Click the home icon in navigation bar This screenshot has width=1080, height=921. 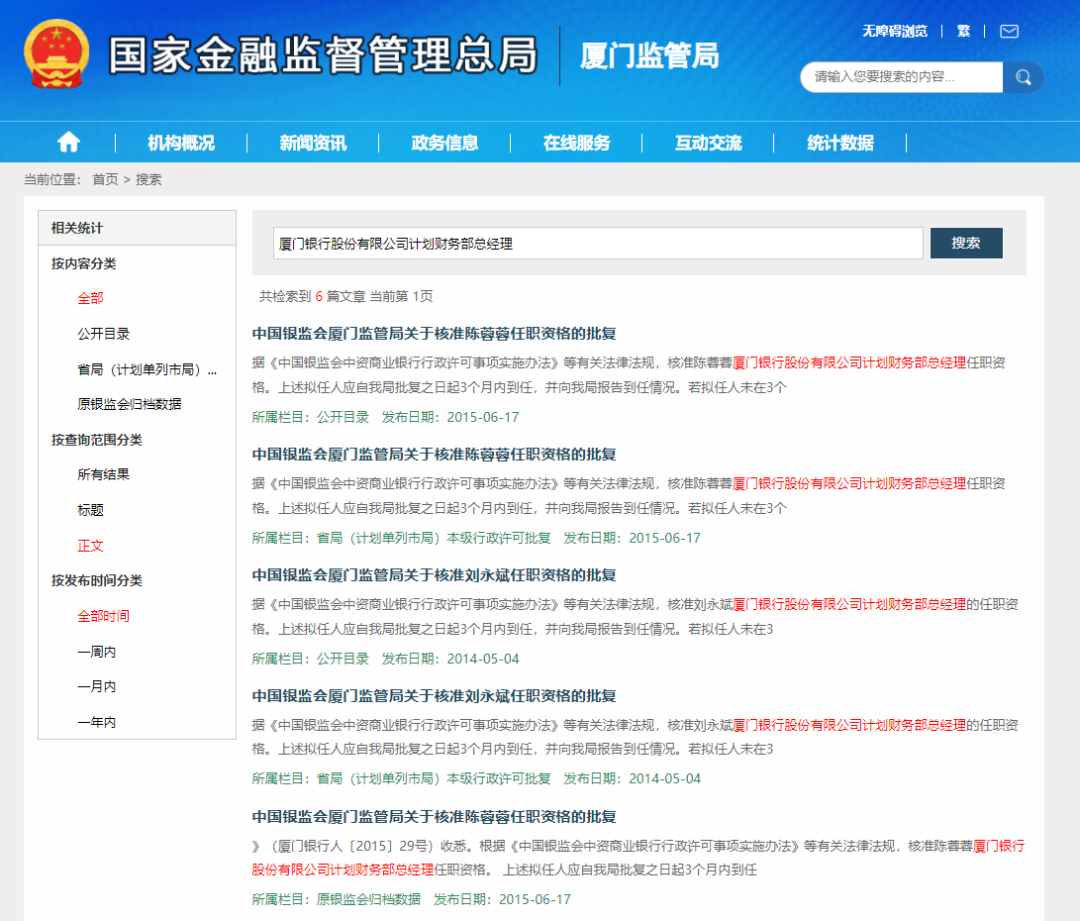pyautogui.click(x=68, y=143)
